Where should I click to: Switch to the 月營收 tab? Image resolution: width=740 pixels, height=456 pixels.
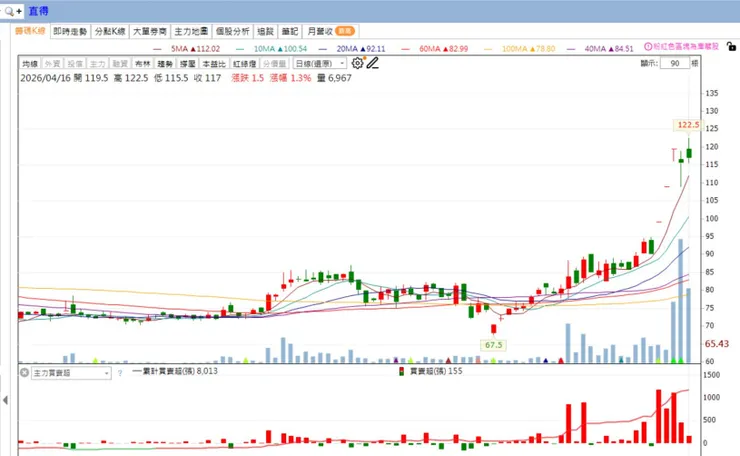330,31
